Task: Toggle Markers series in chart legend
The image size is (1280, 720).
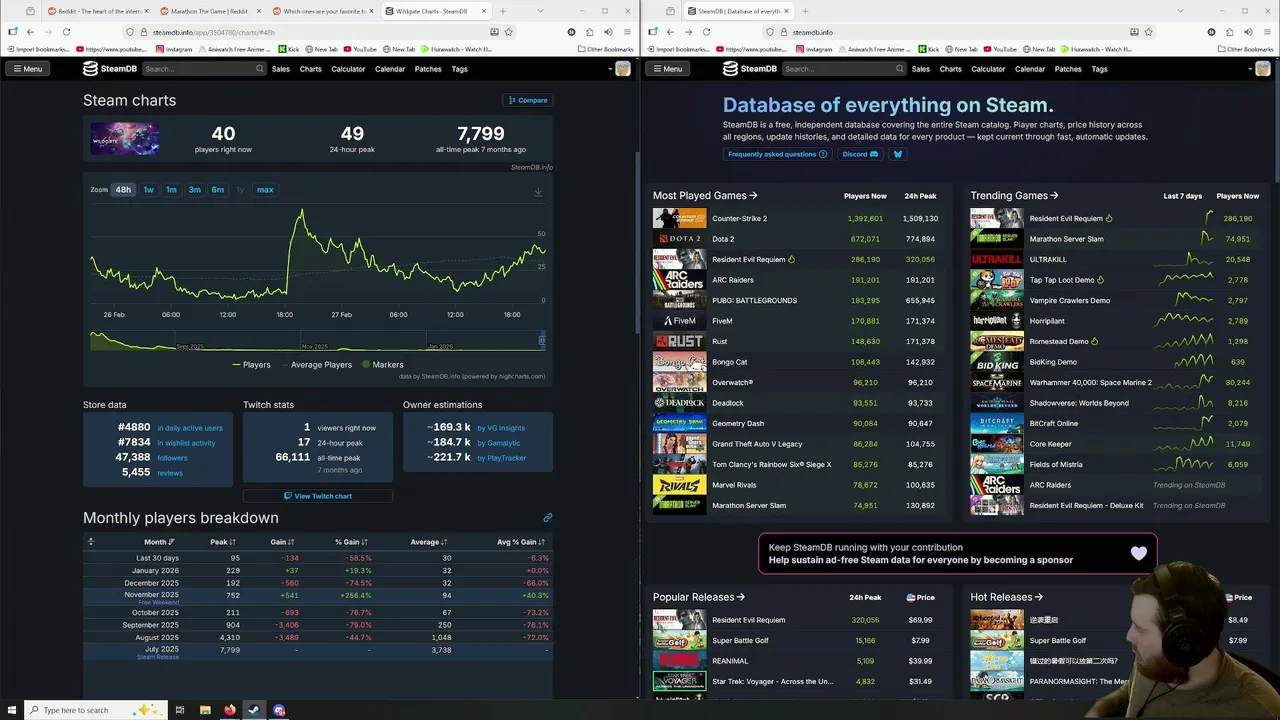Action: point(383,365)
